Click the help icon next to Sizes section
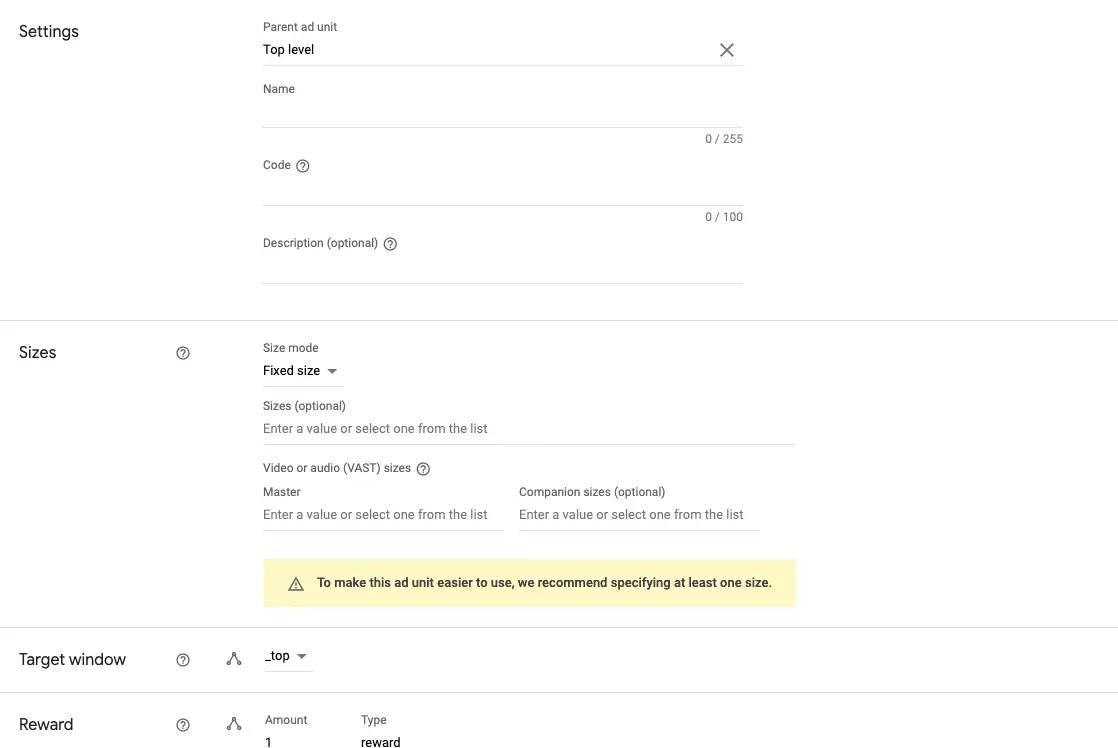The image size is (1118, 748). [182, 352]
